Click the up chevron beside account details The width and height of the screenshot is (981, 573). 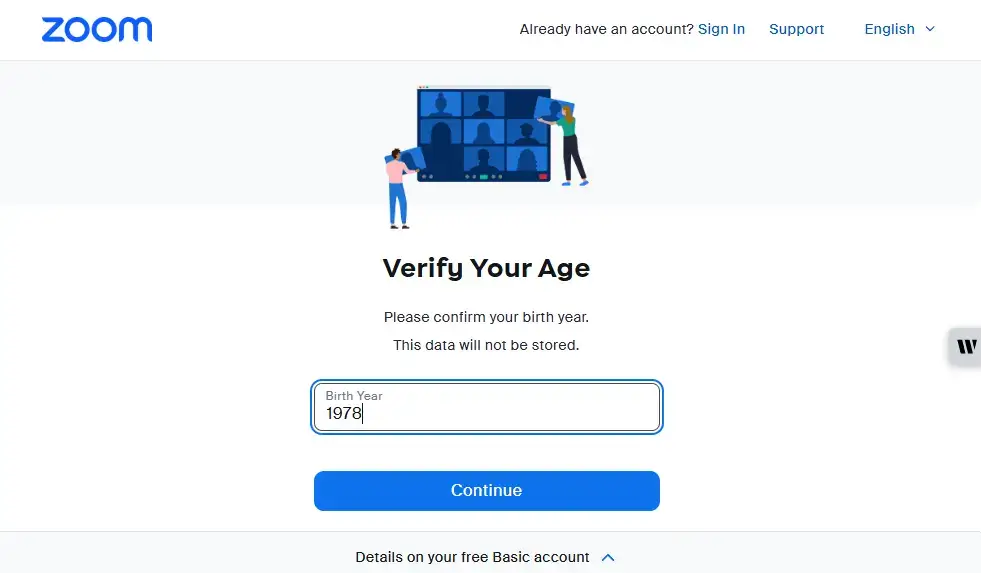click(608, 557)
